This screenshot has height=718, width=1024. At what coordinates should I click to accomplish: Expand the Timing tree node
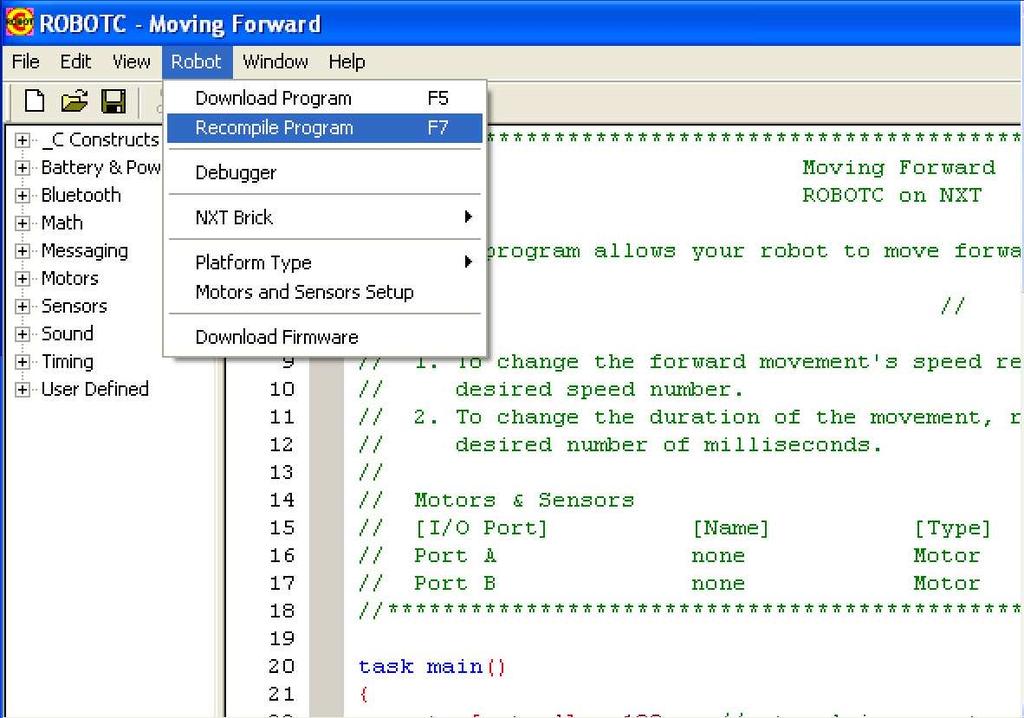[22, 362]
